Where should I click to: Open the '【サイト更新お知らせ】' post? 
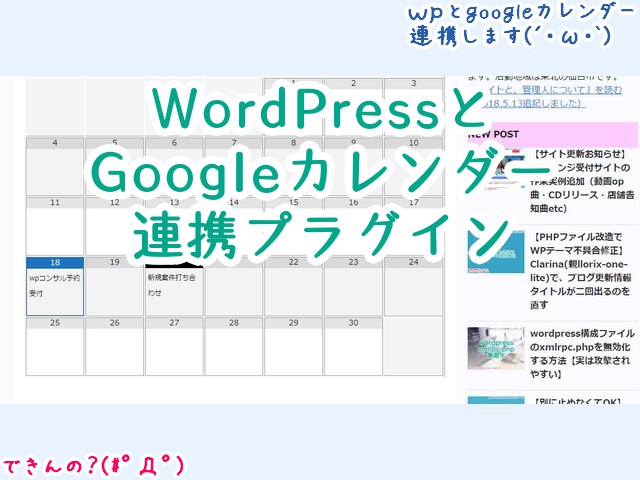pyautogui.click(x=582, y=181)
